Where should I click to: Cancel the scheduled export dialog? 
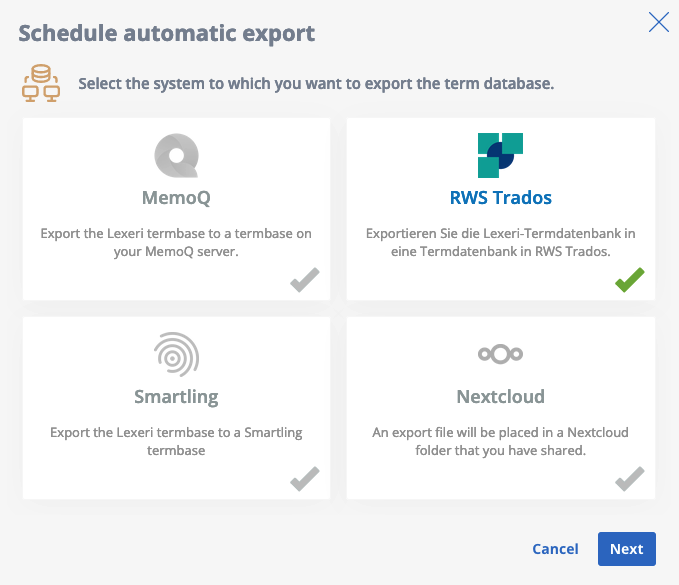pyautogui.click(x=555, y=549)
